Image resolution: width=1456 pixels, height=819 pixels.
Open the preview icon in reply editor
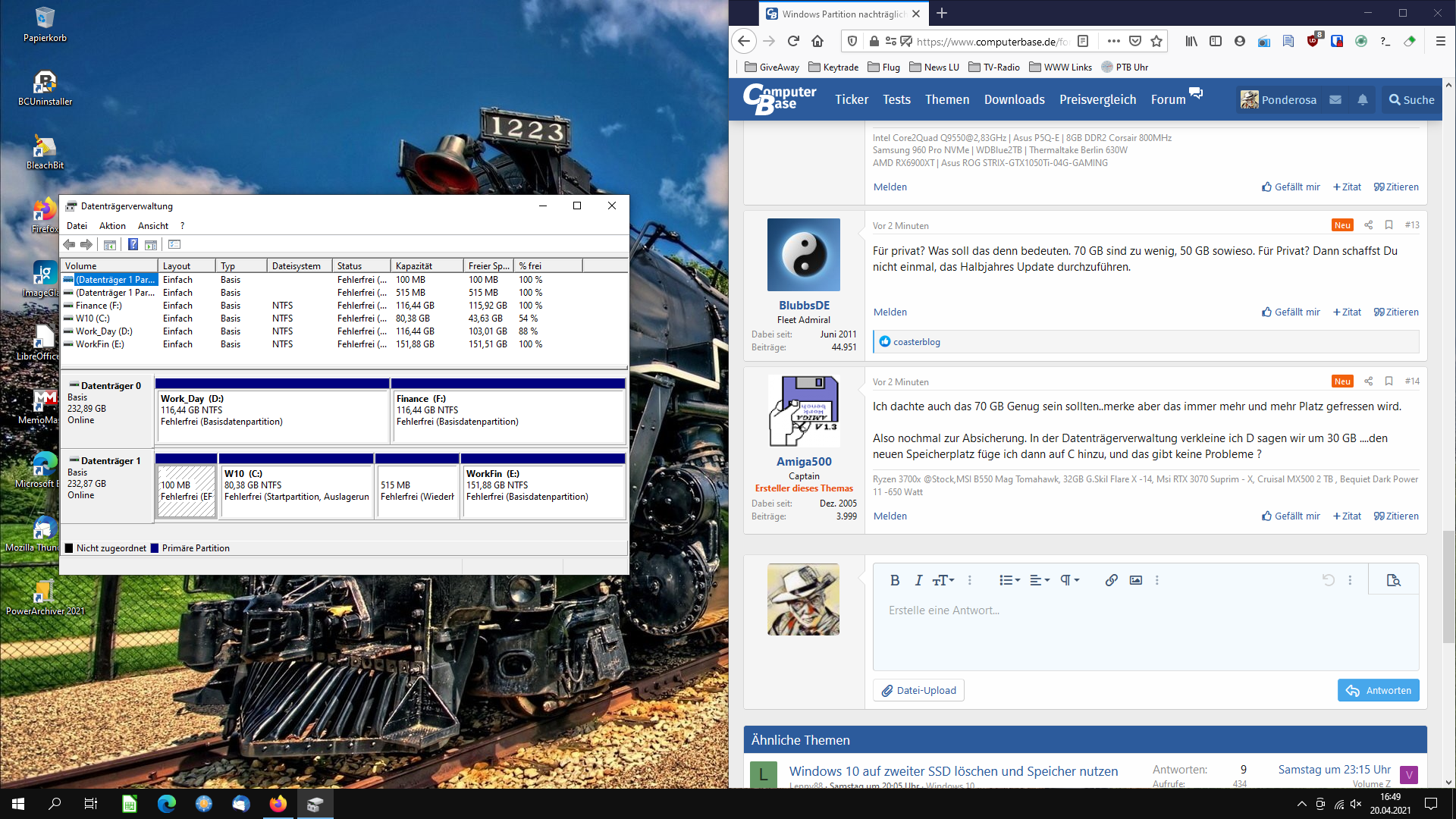1393,580
